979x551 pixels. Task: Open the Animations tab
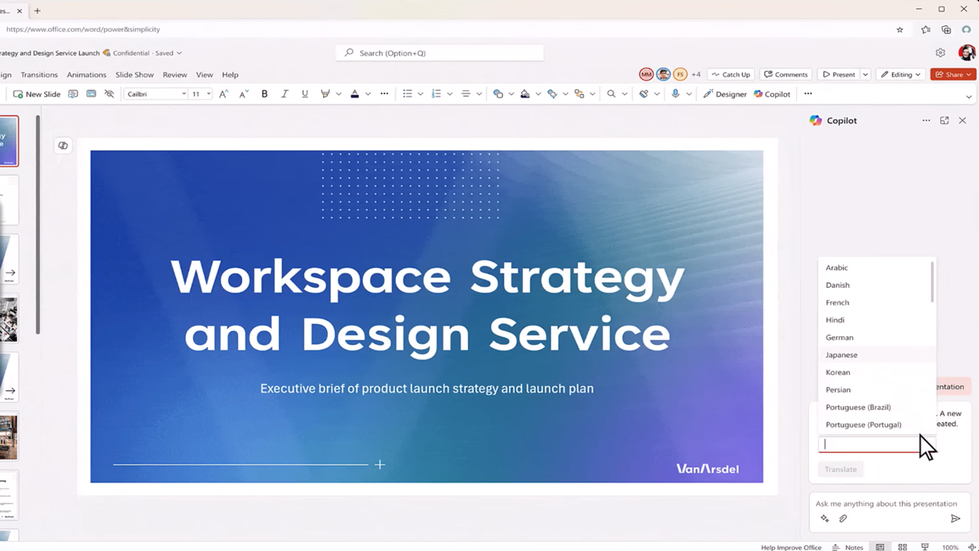click(86, 75)
